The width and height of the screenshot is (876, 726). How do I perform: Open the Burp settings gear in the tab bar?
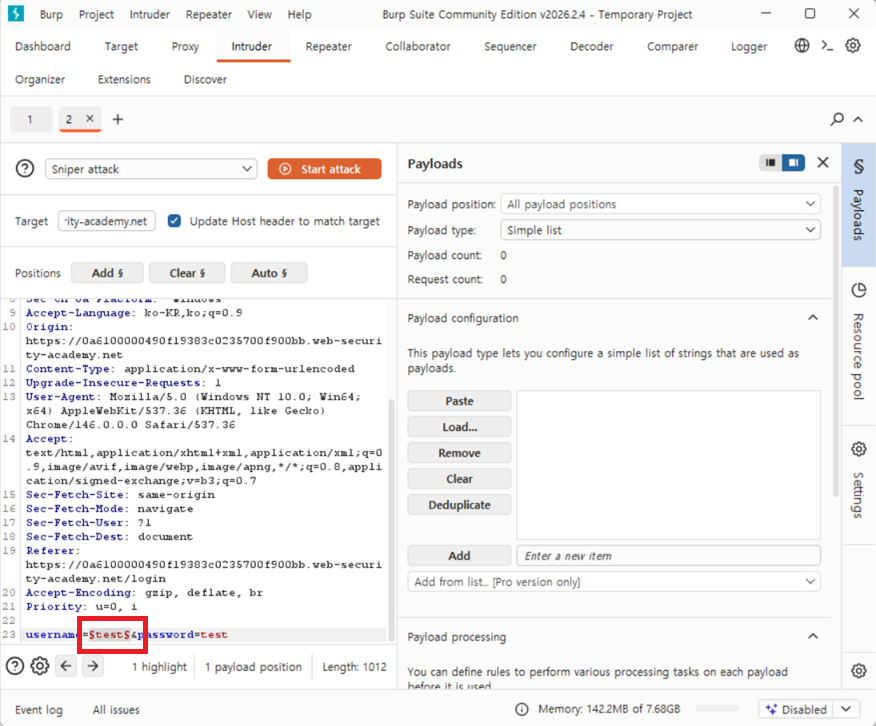point(853,46)
